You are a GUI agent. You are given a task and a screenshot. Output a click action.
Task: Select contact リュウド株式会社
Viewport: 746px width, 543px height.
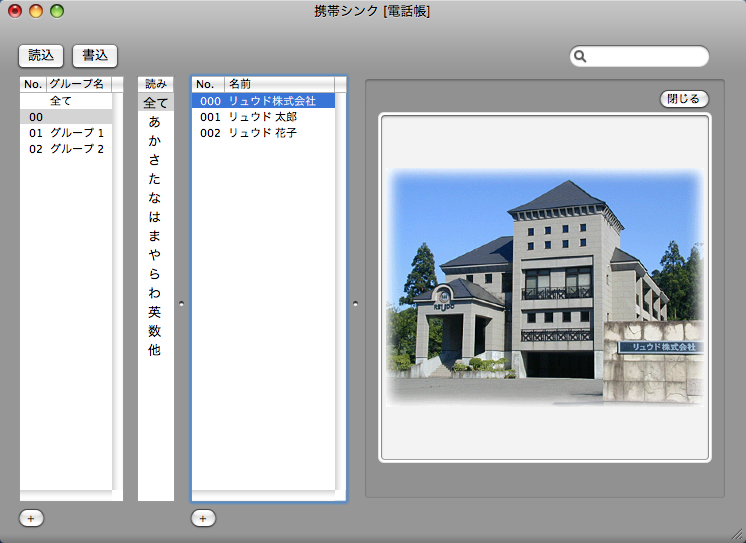[271, 101]
